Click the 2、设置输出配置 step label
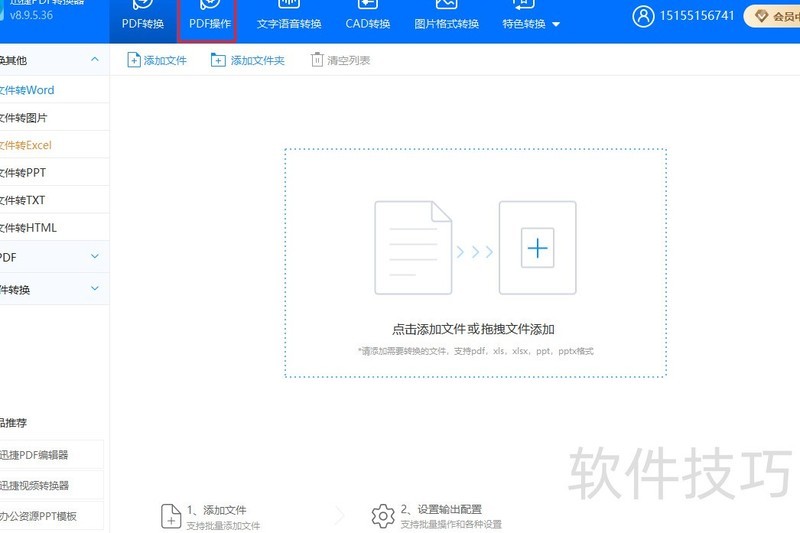Image resolution: width=800 pixels, height=533 pixels. point(441,510)
